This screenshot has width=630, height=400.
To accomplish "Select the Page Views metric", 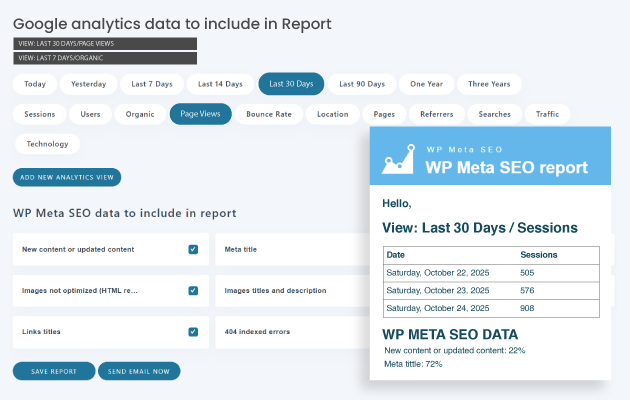I will (x=200, y=114).
